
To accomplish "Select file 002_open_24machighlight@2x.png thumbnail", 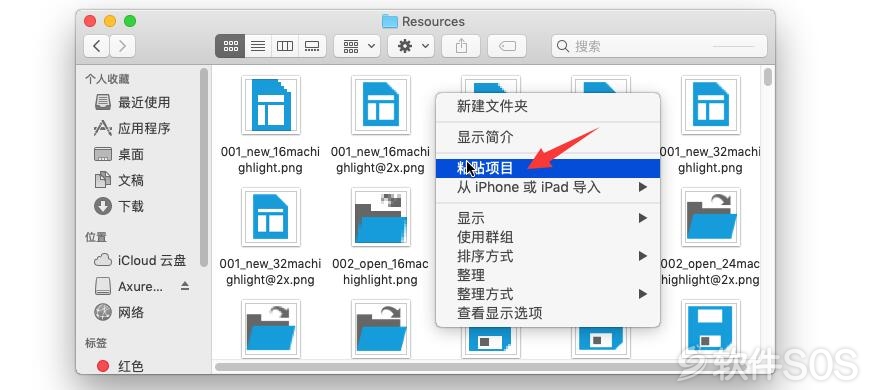I will click(711, 217).
